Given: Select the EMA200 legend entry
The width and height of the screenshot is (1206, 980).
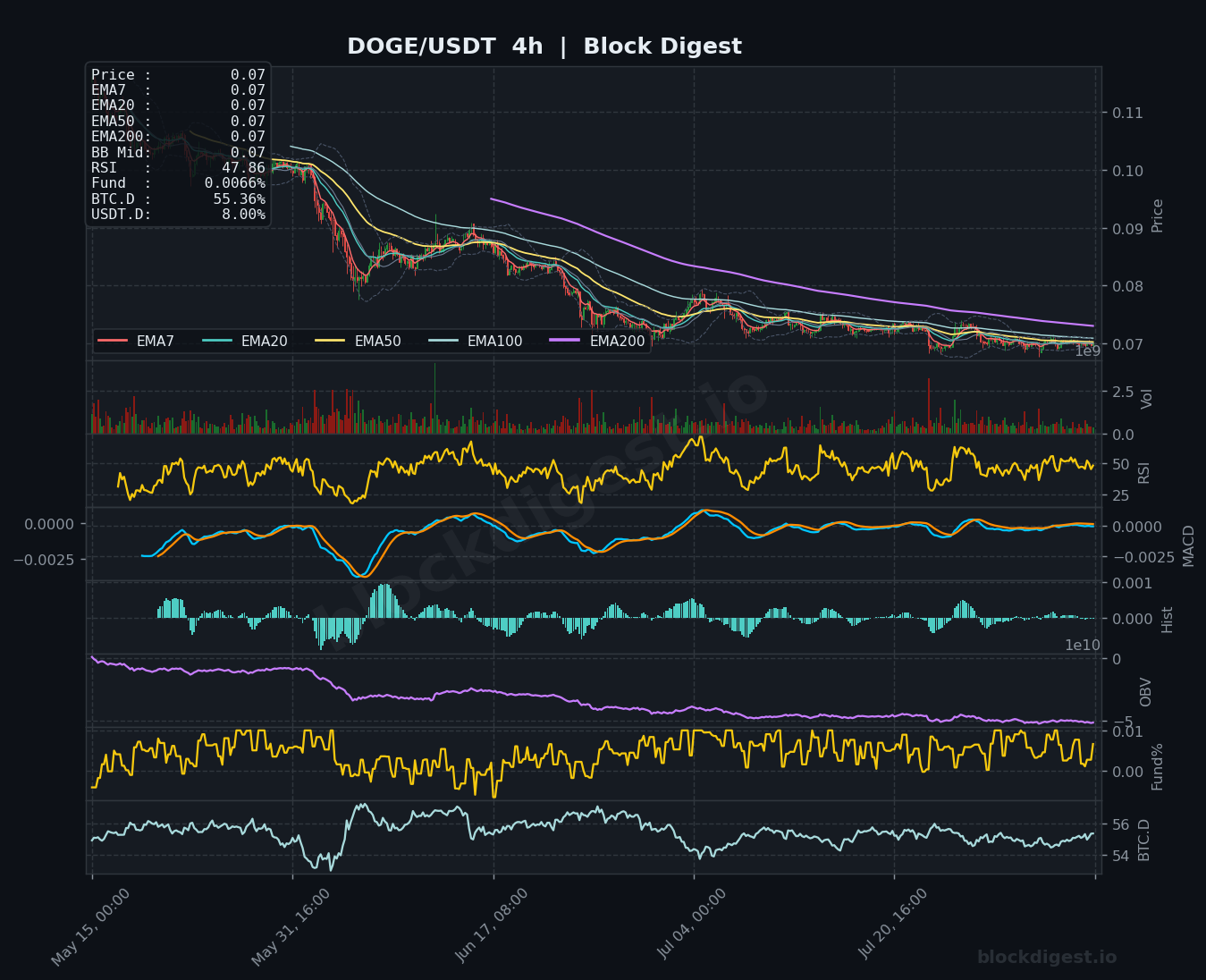Looking at the screenshot, I should coord(597,341).
